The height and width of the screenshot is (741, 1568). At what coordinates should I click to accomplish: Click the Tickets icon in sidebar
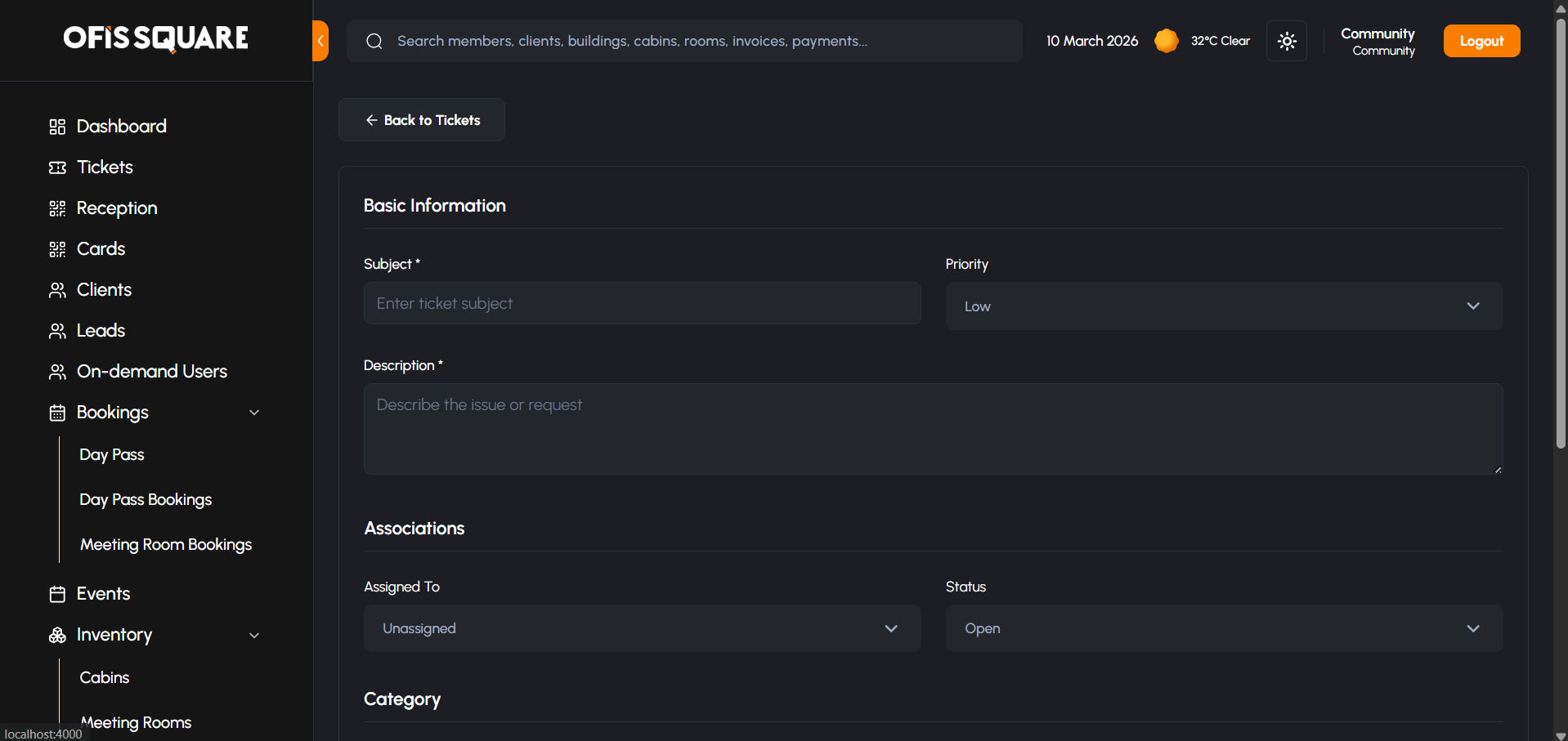pyautogui.click(x=57, y=167)
